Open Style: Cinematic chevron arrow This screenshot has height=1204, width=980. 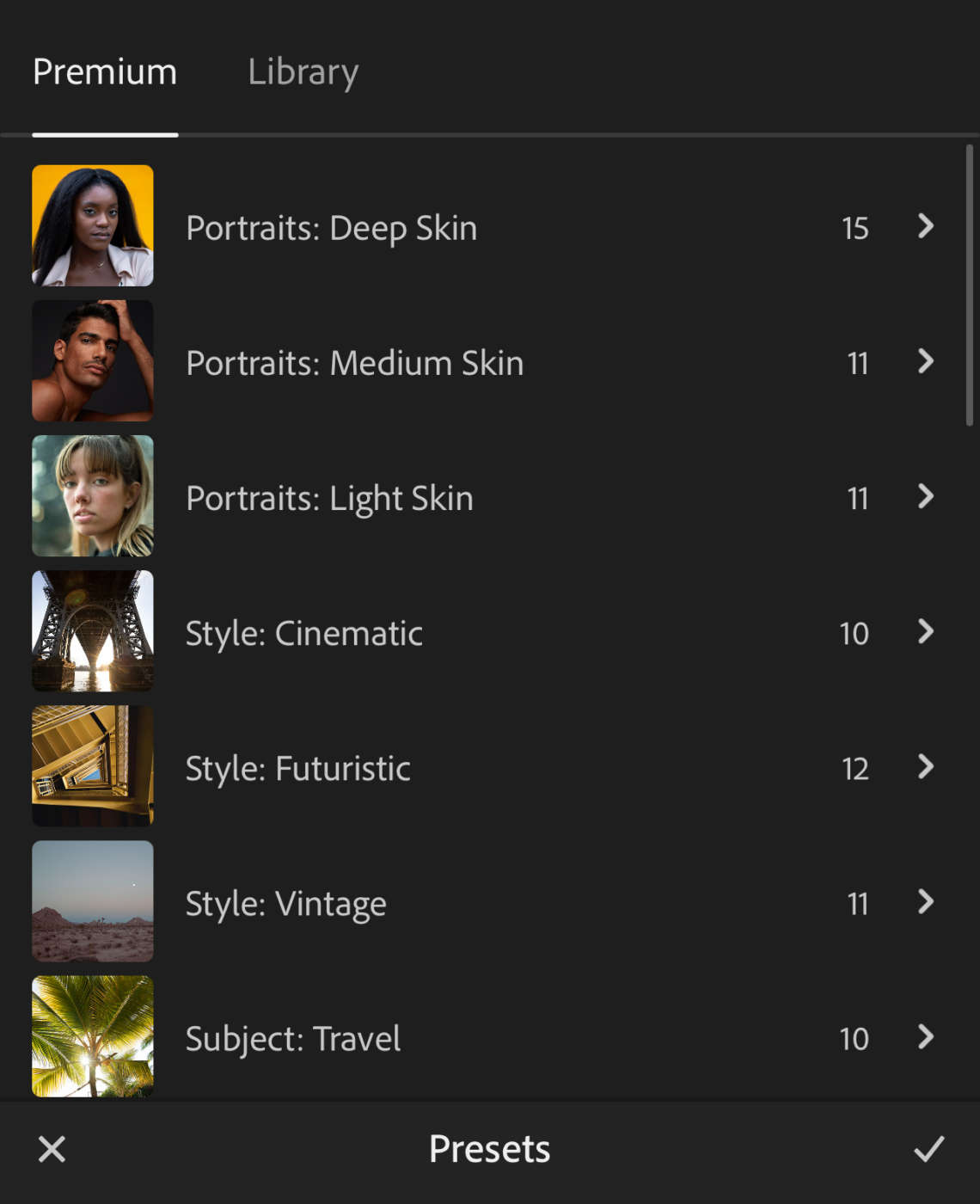coord(925,631)
